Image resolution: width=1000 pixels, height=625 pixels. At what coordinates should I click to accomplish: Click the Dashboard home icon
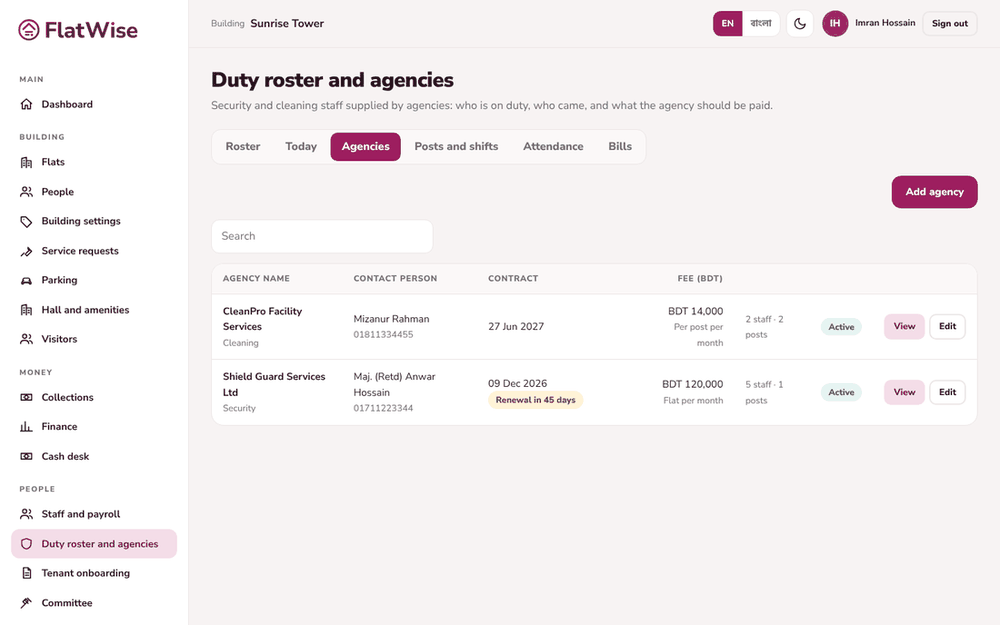click(x=26, y=104)
